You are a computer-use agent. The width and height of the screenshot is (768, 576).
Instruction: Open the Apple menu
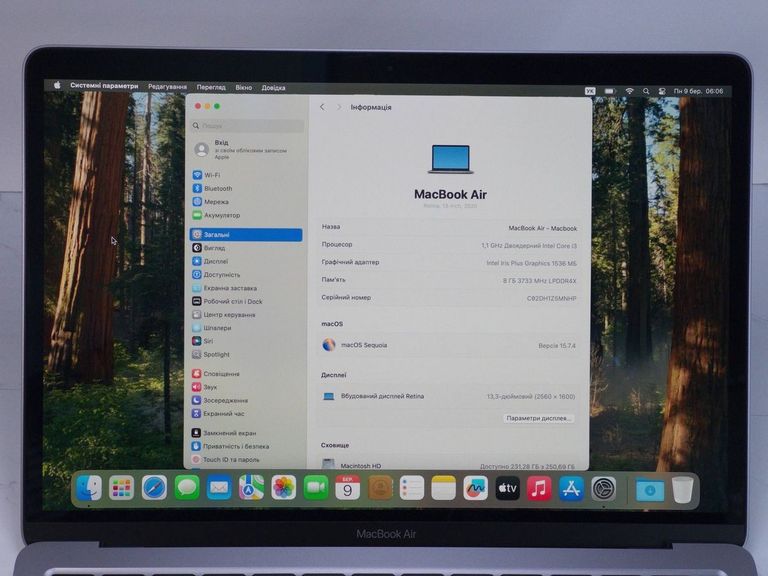pyautogui.click(x=57, y=85)
